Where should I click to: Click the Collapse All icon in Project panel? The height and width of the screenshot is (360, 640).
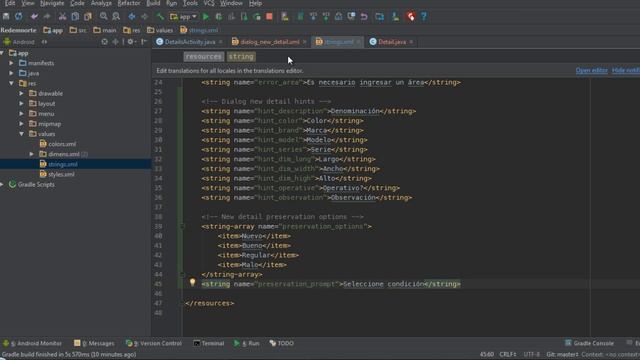pos(116,42)
